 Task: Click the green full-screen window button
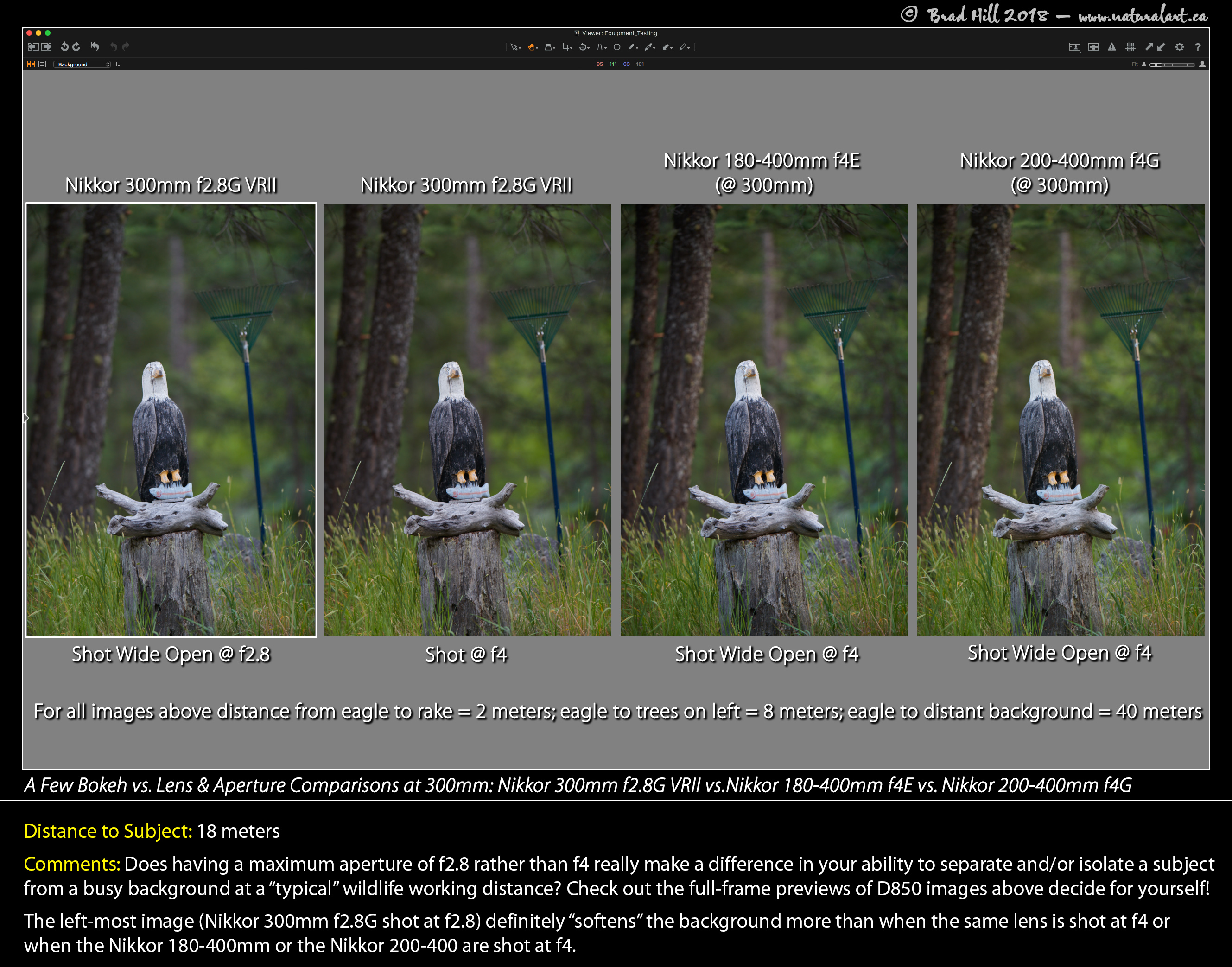[48, 33]
